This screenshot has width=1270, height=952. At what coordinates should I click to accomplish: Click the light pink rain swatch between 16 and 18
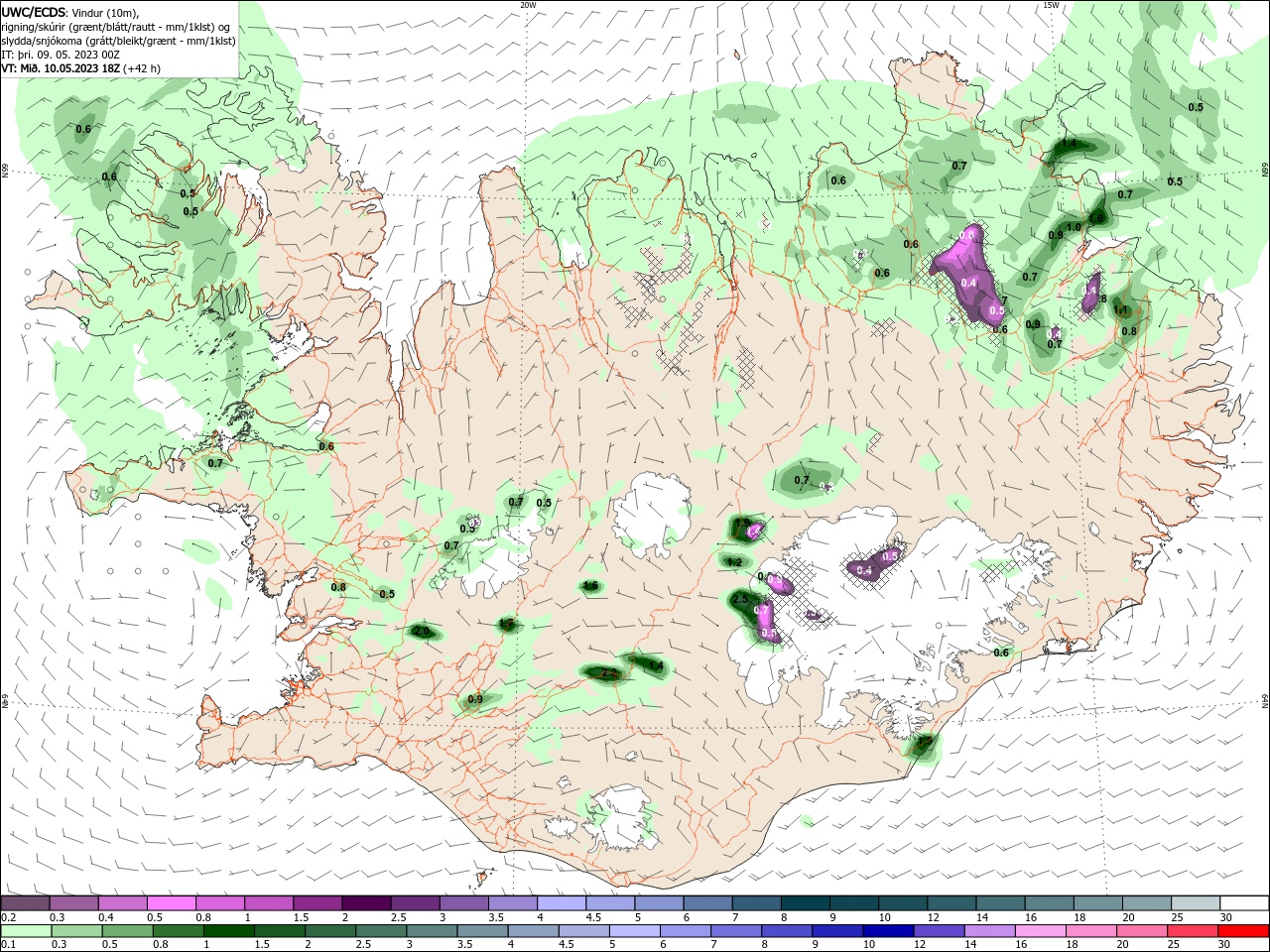[x=1039, y=930]
